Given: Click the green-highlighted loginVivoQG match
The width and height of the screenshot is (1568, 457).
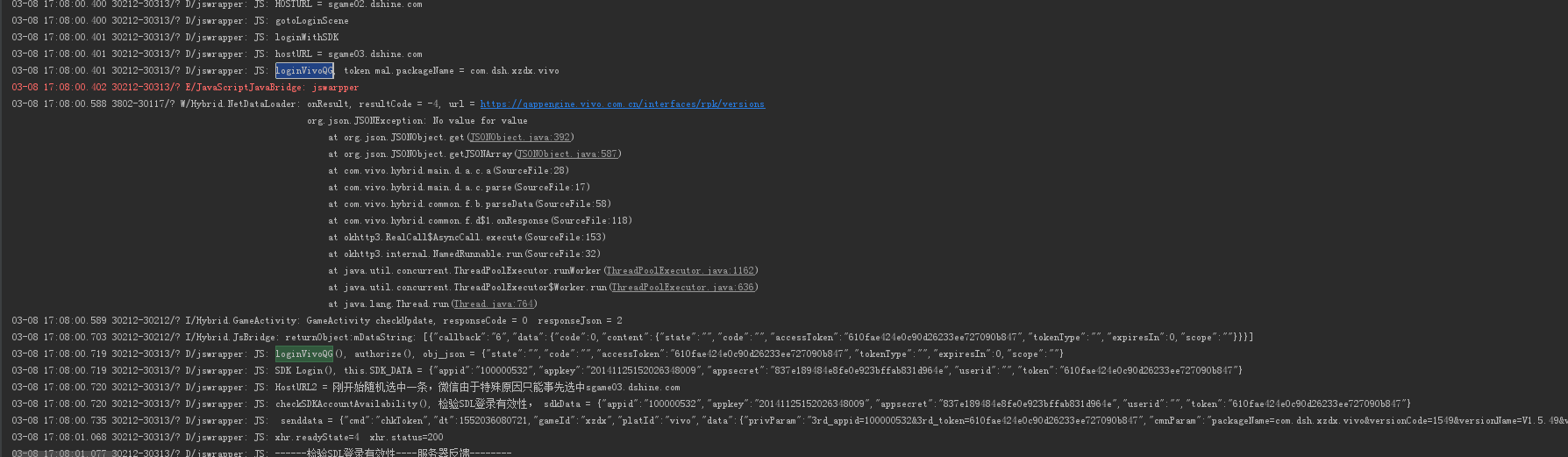Looking at the screenshot, I should (x=303, y=353).
